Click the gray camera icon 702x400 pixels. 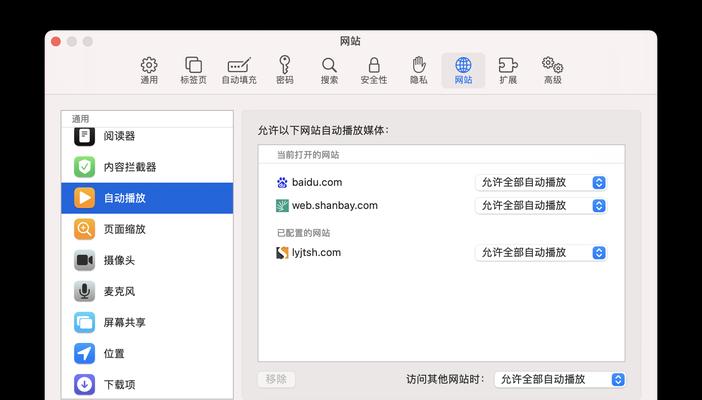(x=85, y=260)
